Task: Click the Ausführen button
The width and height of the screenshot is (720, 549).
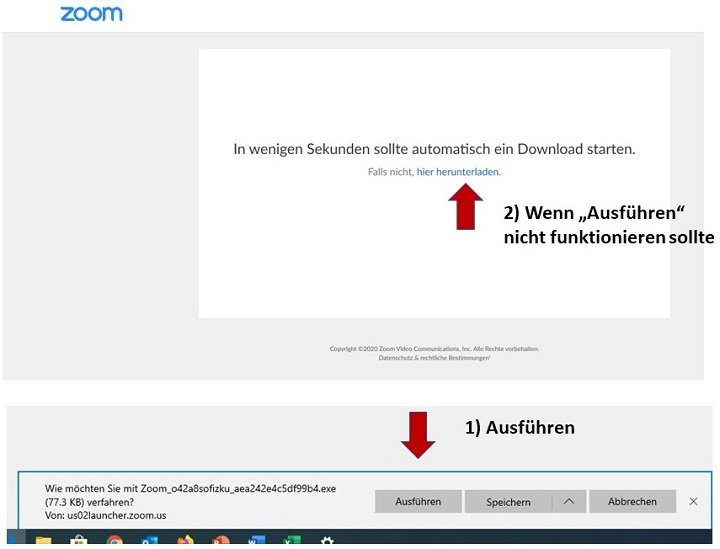Action: [x=418, y=501]
